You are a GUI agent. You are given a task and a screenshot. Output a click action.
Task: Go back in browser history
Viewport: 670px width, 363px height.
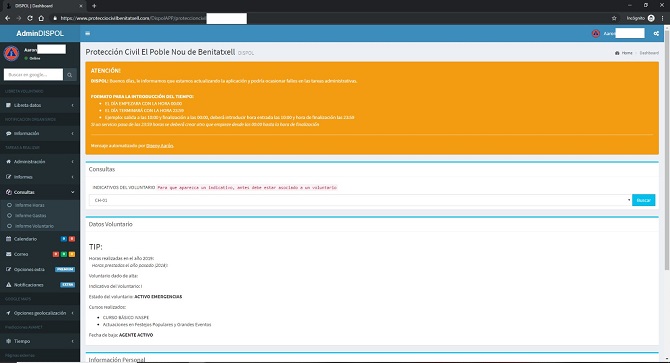click(7, 18)
